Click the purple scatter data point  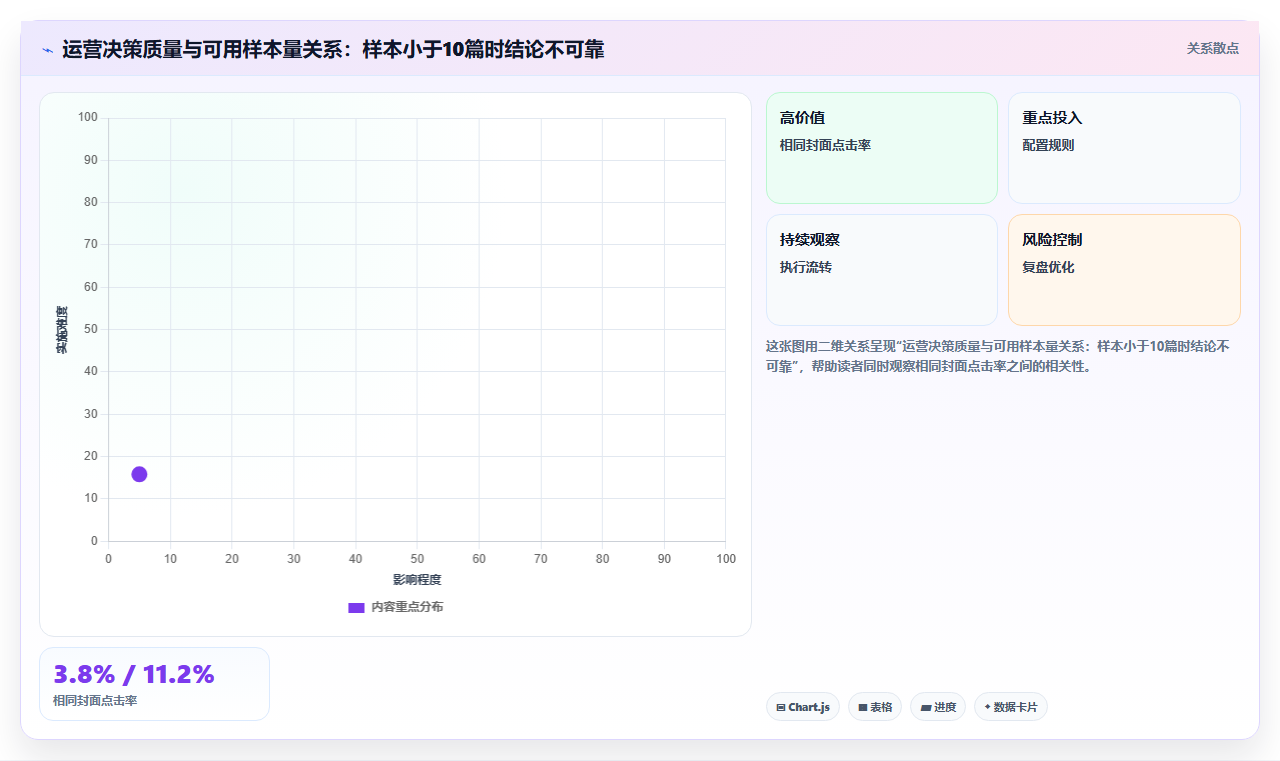pyautogui.click(x=139, y=474)
